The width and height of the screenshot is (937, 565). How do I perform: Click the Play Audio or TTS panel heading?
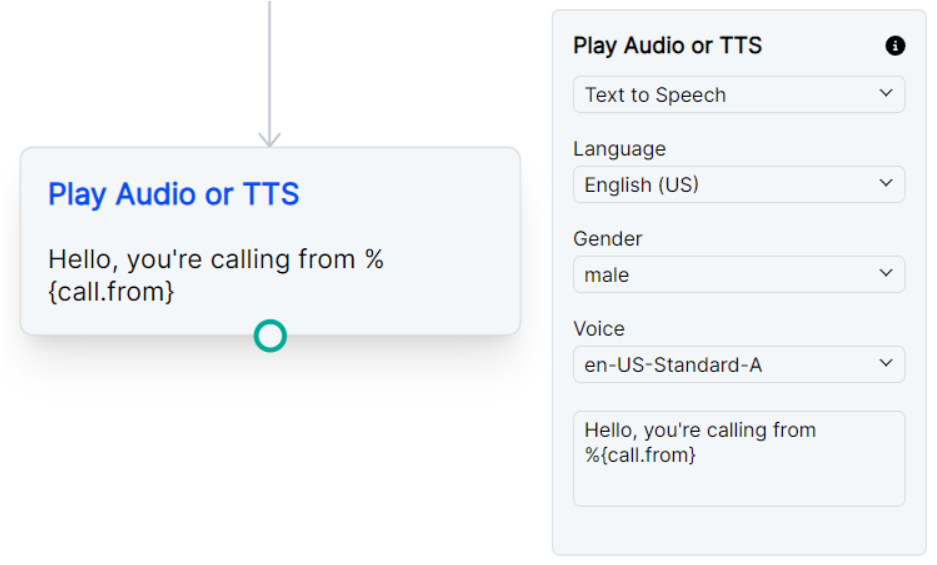[x=667, y=46]
